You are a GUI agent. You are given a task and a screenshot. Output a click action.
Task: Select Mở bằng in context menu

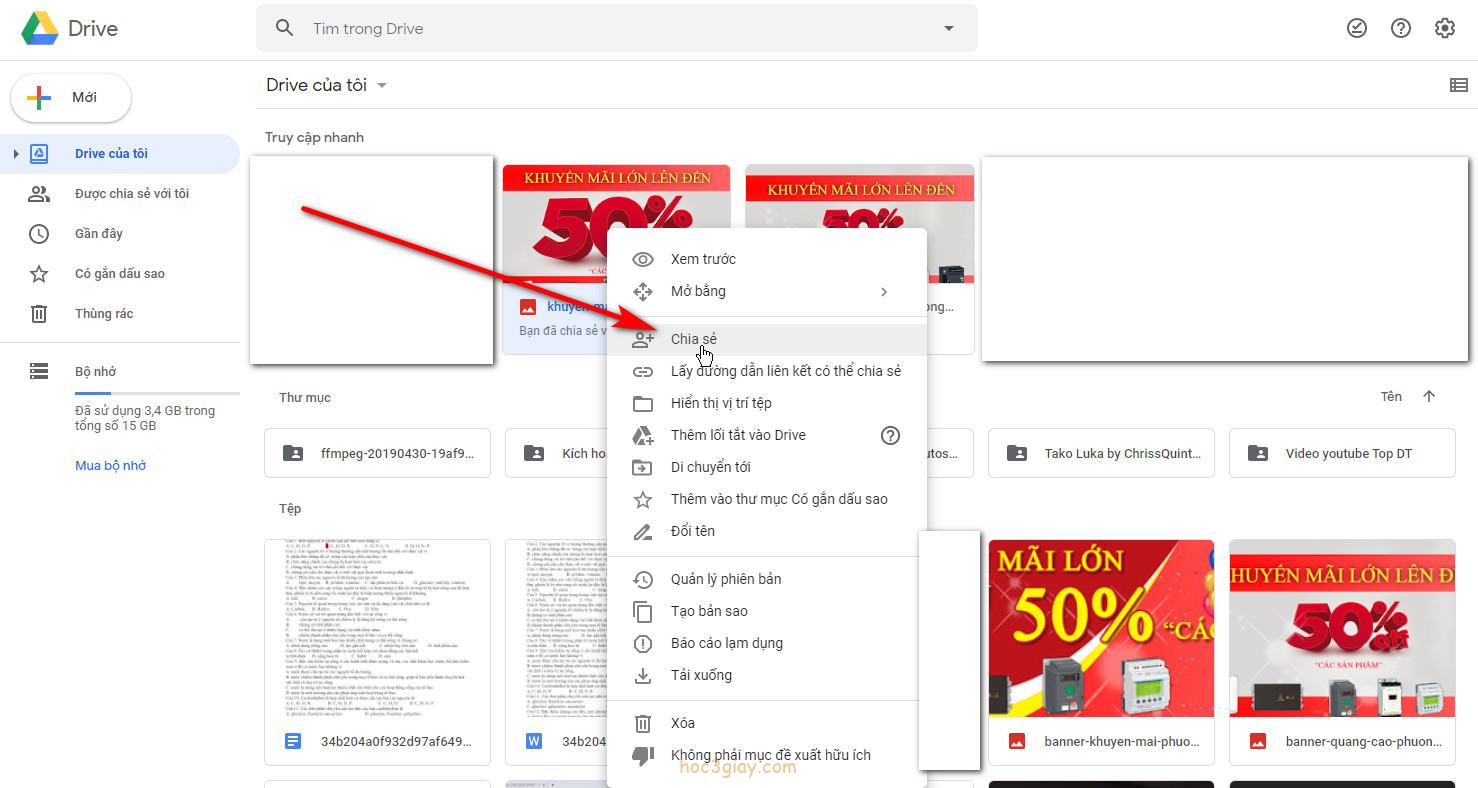(x=767, y=291)
